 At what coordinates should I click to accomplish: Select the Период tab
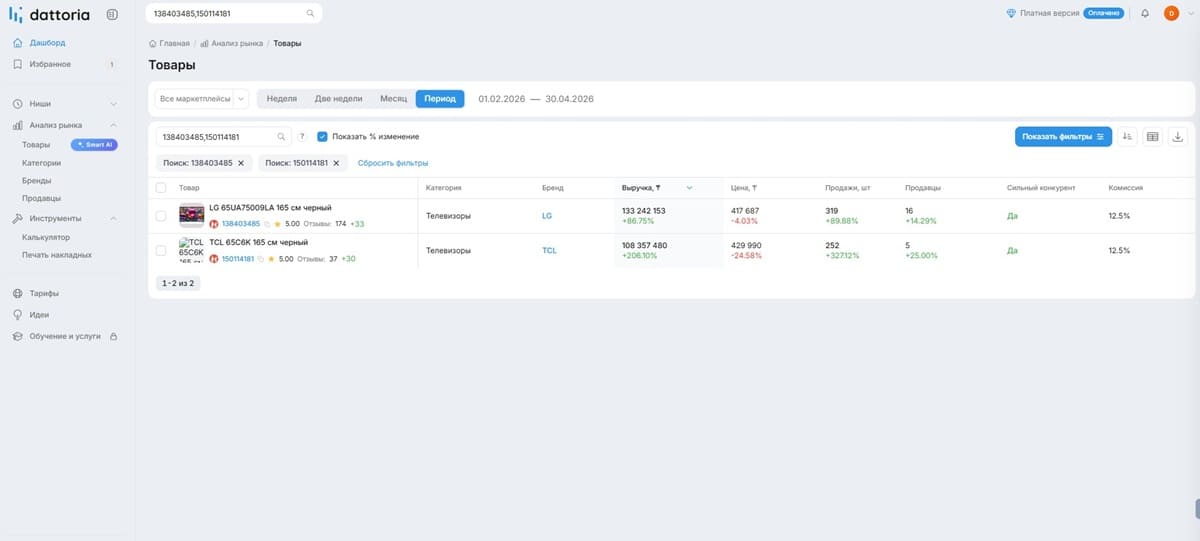[440, 99]
